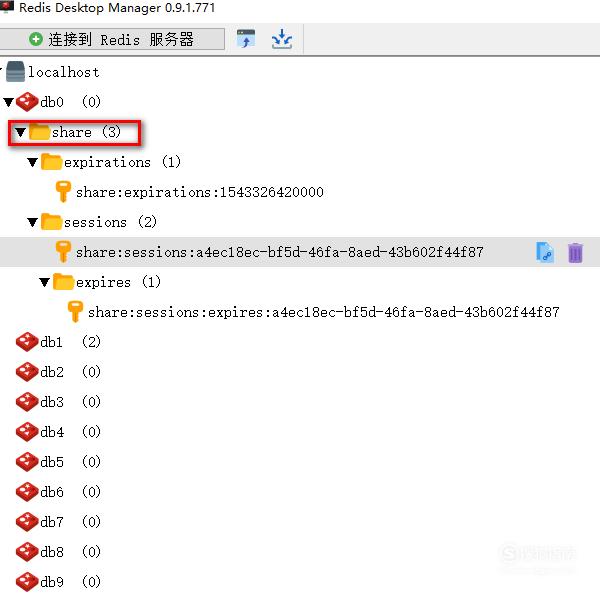The height and width of the screenshot is (600, 600).
Task: Select the db3 (0) label
Action: 71,402
